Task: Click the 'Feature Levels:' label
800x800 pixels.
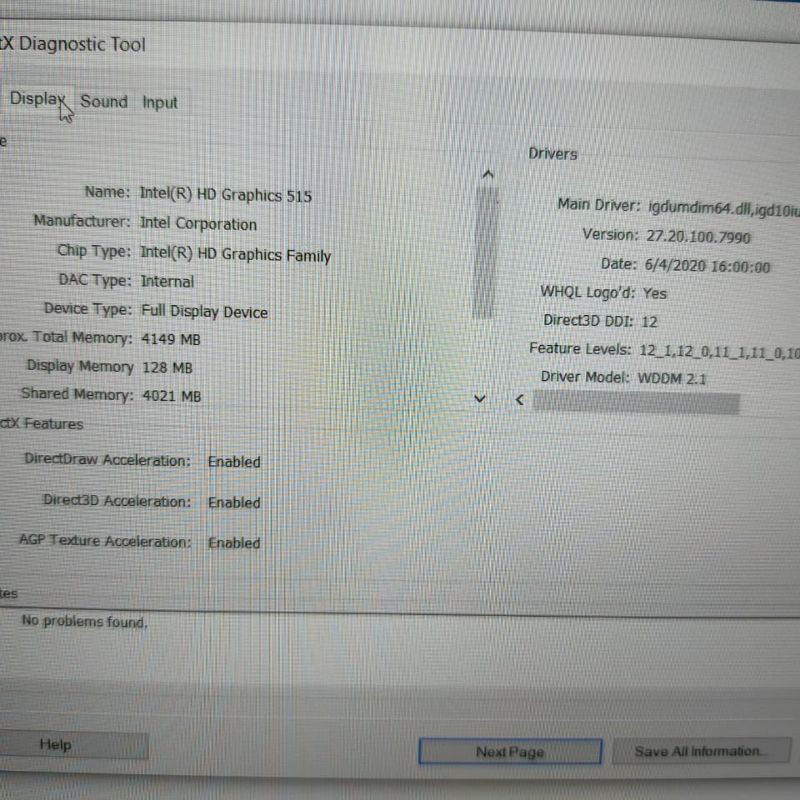Action: click(x=580, y=348)
